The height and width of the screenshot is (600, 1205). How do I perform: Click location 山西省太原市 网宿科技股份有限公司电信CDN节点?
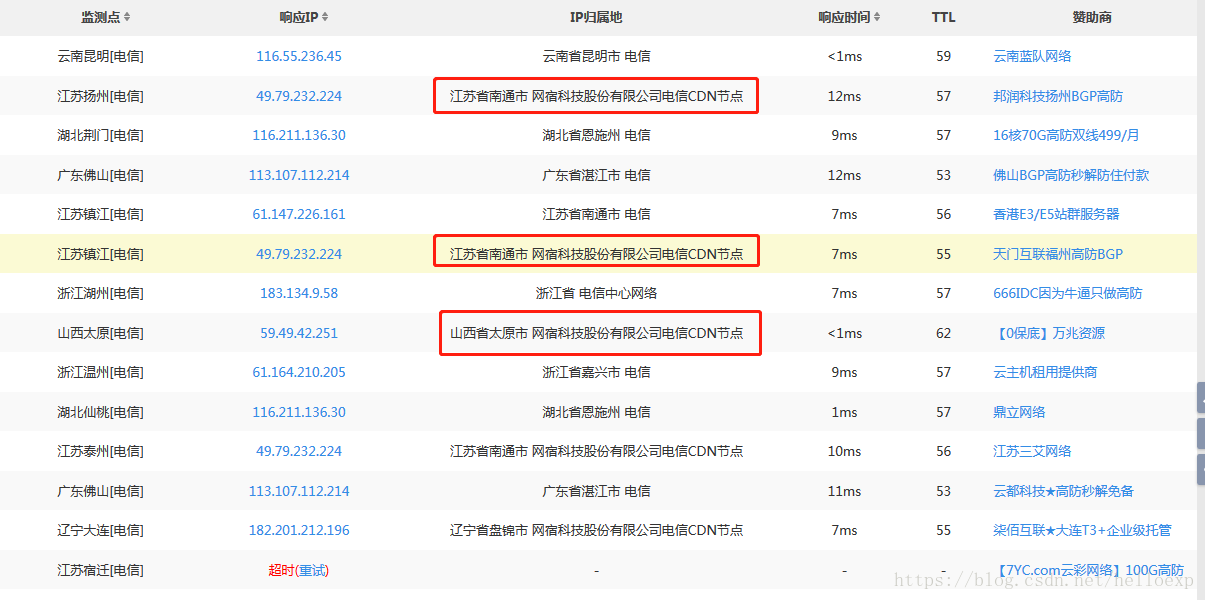click(596, 333)
